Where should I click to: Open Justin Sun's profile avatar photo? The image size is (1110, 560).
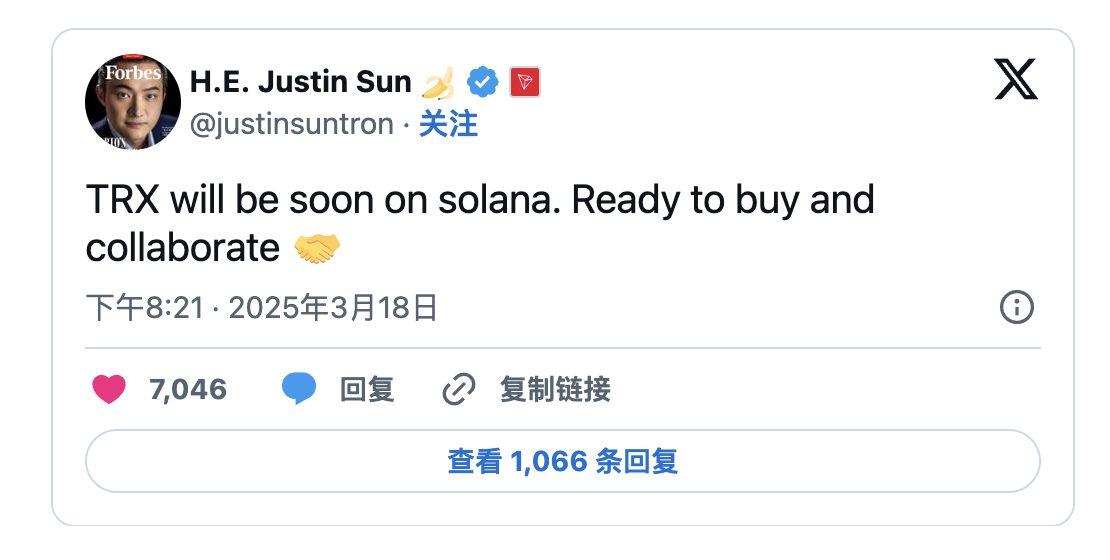click(133, 102)
